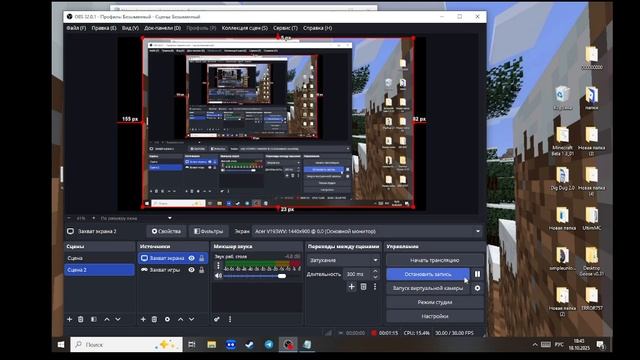640x360 pixels.
Task: Click the taskbar search box Поиск
Action: coord(126,344)
